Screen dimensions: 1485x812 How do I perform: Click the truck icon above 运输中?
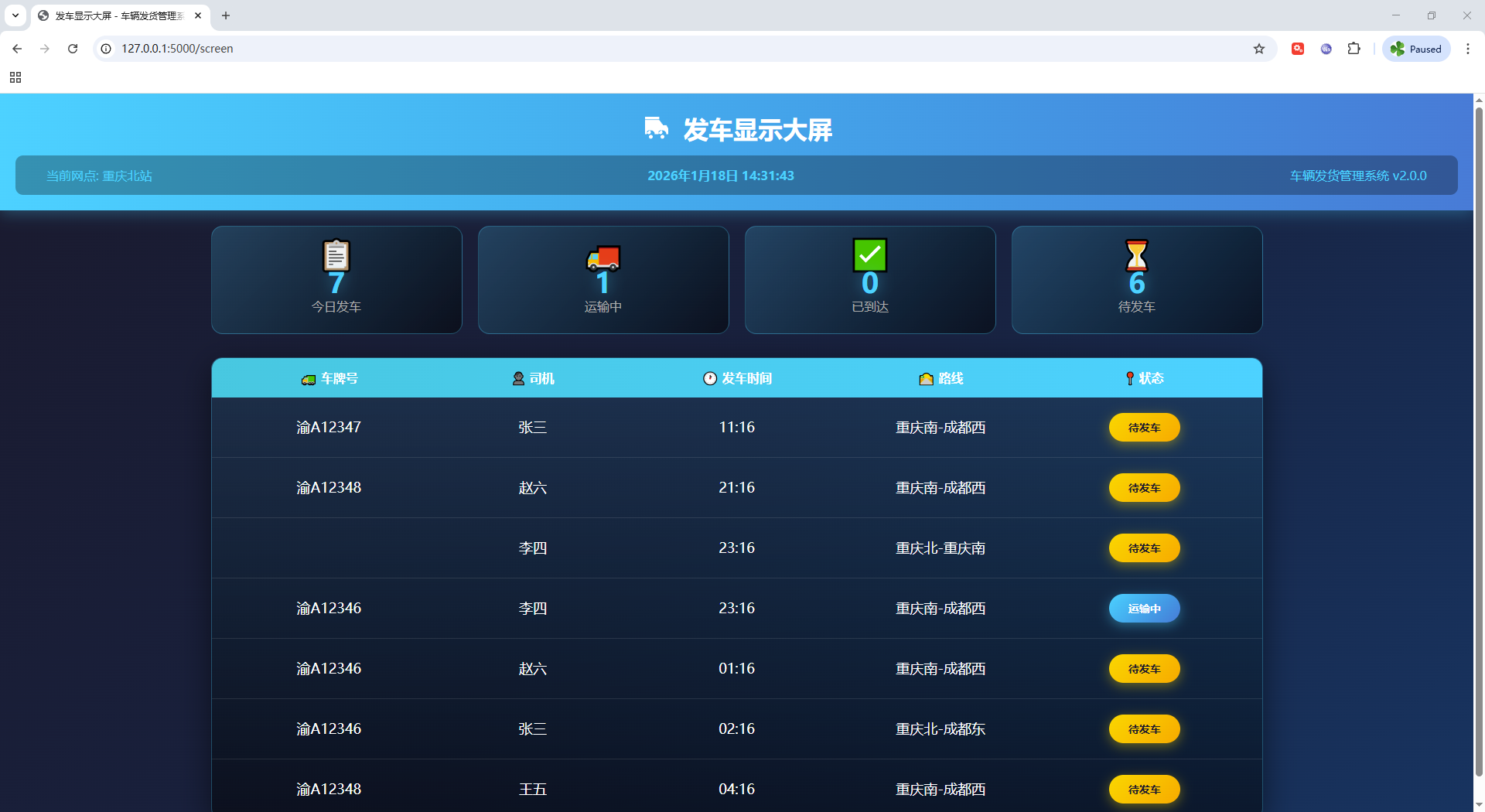coord(603,258)
